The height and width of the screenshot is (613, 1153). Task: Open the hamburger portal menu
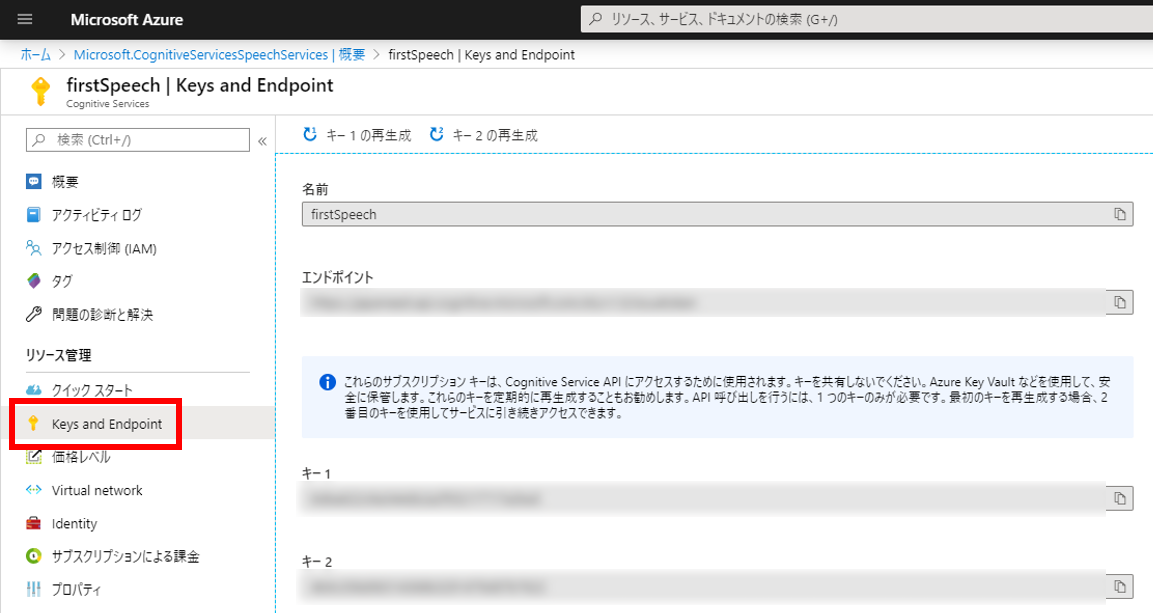click(25, 19)
